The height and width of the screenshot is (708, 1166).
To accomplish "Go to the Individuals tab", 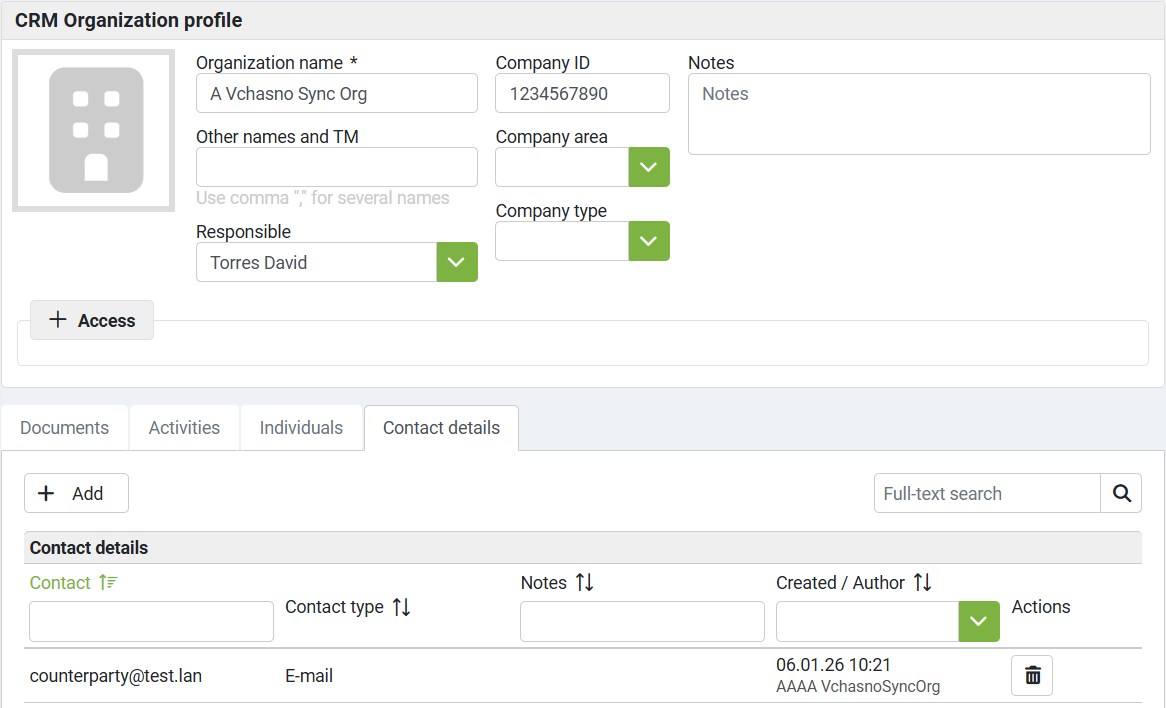I will (x=301, y=428).
